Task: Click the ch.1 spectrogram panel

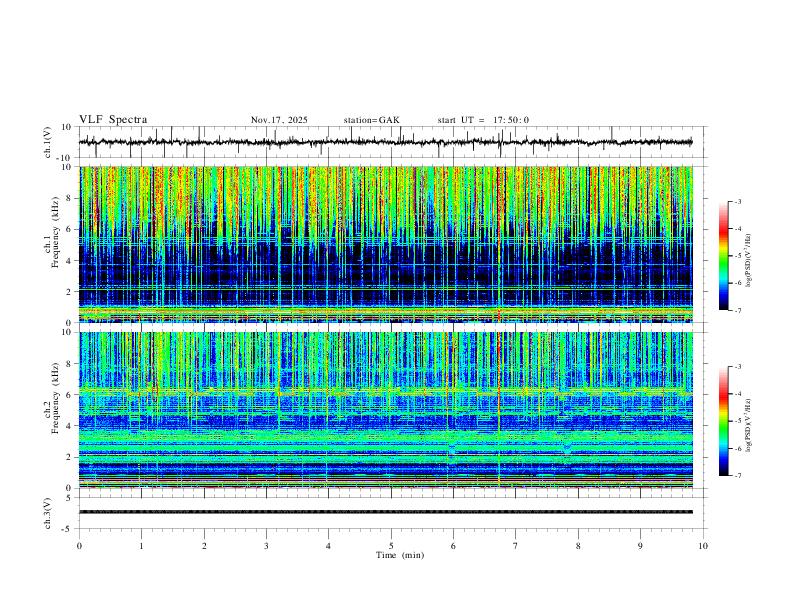Action: (x=385, y=244)
